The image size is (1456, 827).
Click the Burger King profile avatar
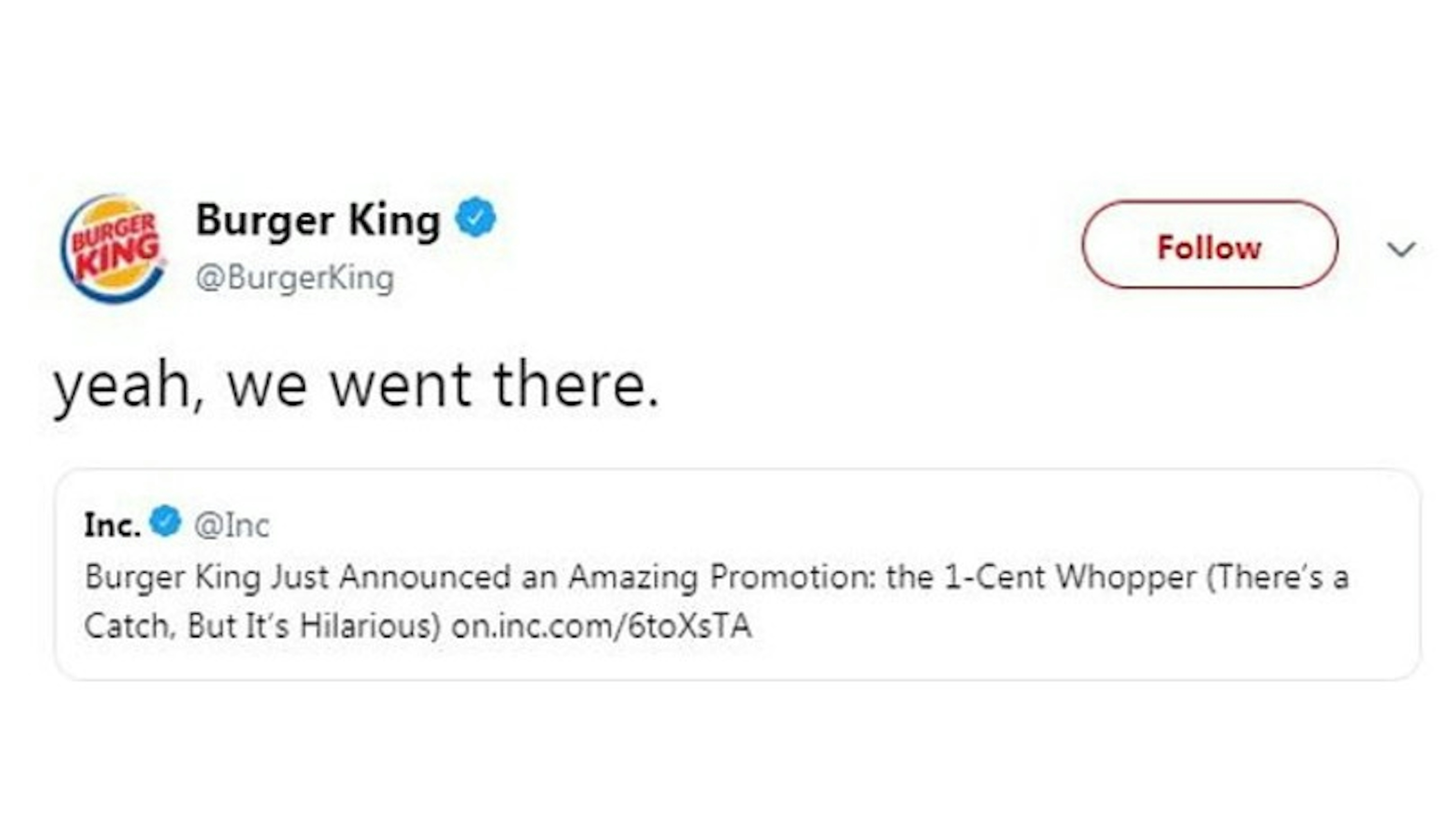(114, 247)
